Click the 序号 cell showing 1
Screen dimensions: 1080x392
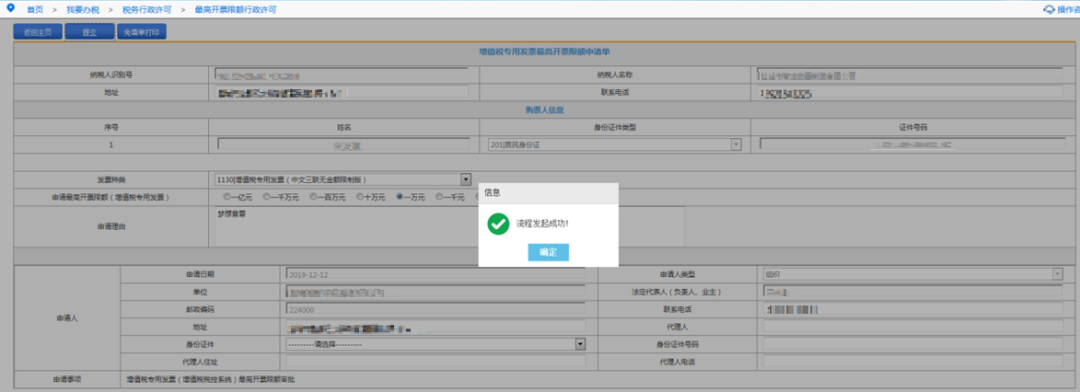click(x=110, y=145)
